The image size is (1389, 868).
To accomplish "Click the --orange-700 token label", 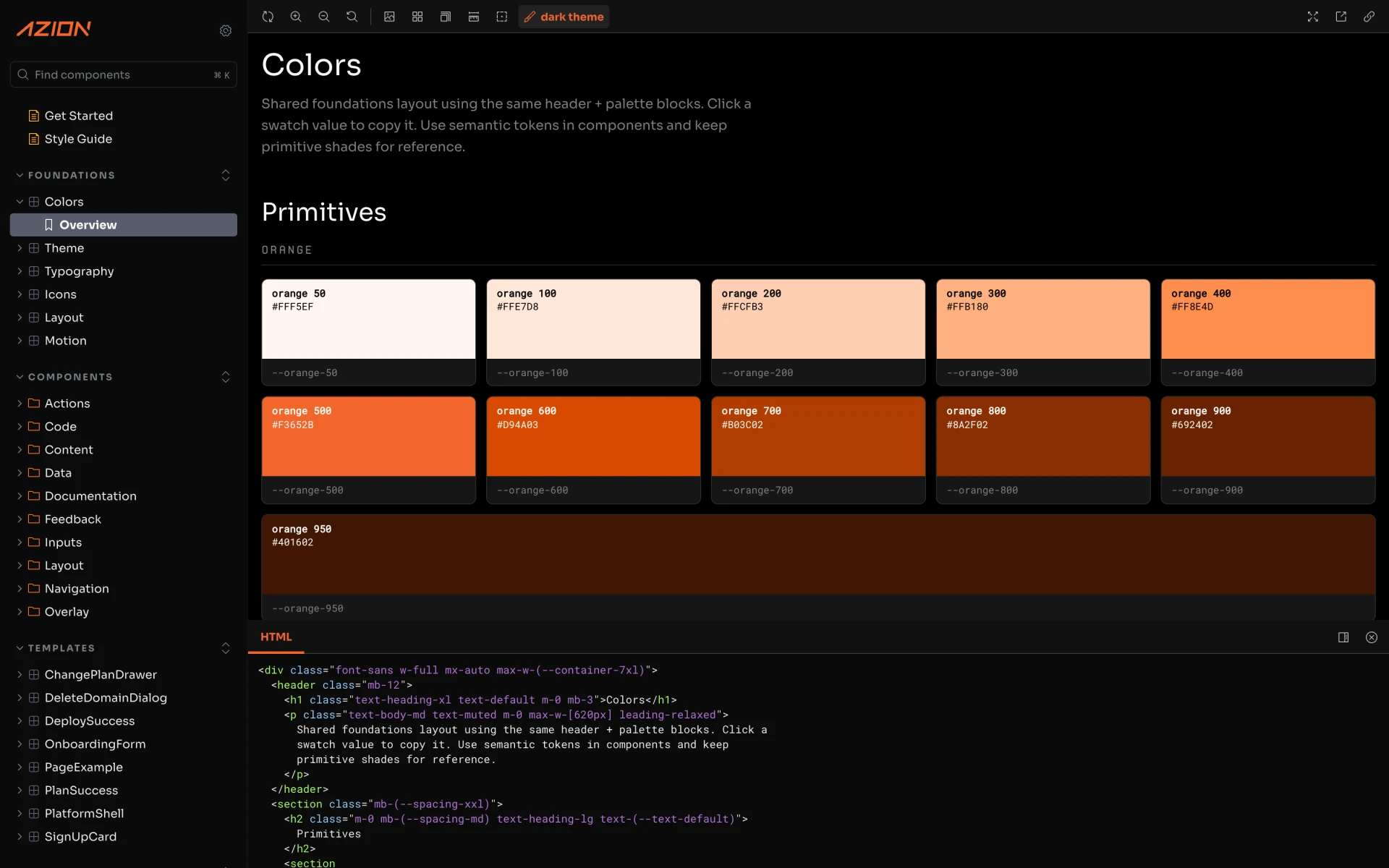I will [x=757, y=490].
